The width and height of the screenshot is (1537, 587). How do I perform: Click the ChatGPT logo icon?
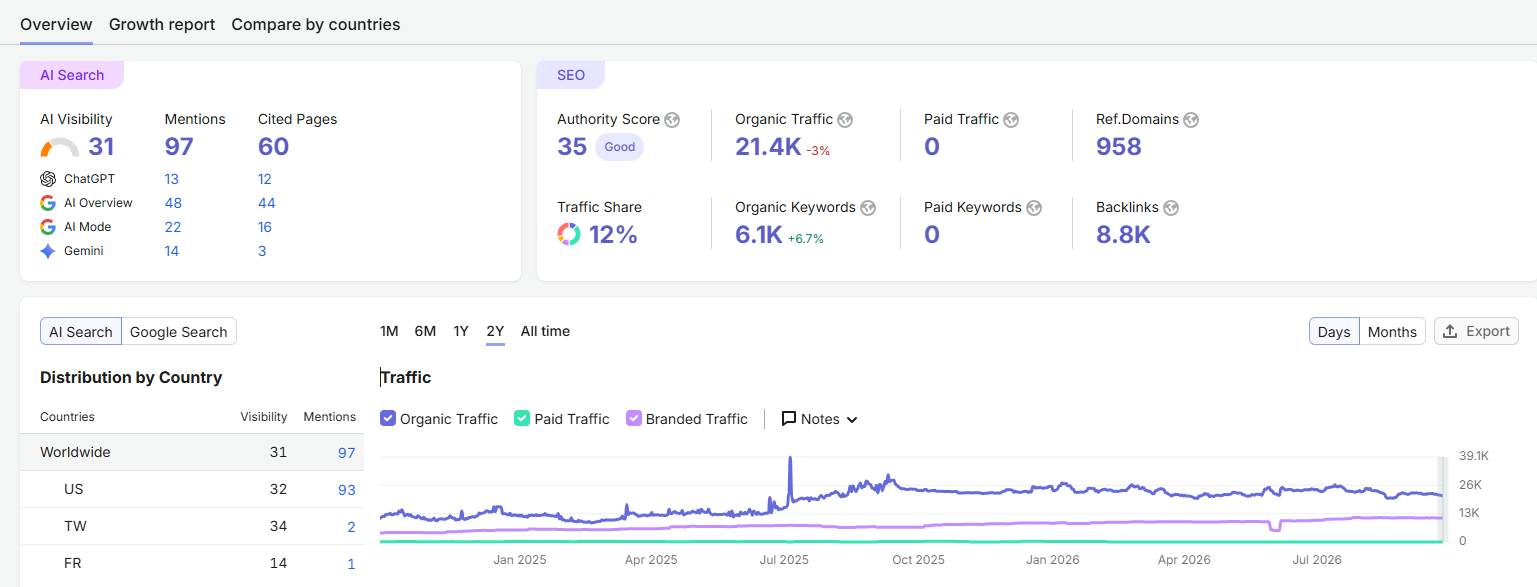[x=48, y=179]
